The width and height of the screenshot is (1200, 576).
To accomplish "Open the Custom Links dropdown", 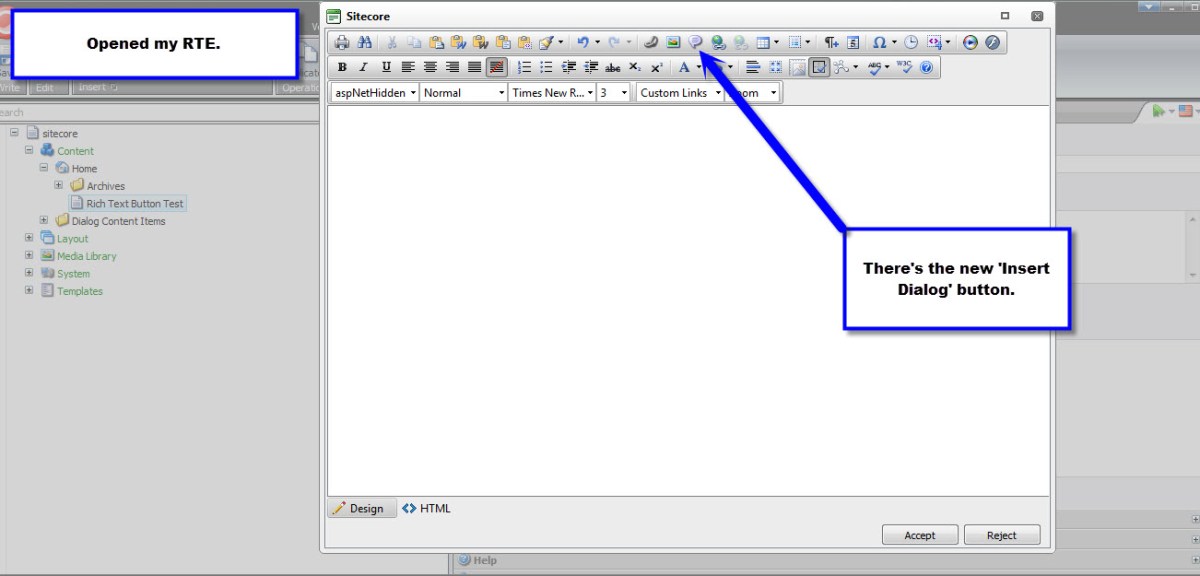I will tap(680, 93).
